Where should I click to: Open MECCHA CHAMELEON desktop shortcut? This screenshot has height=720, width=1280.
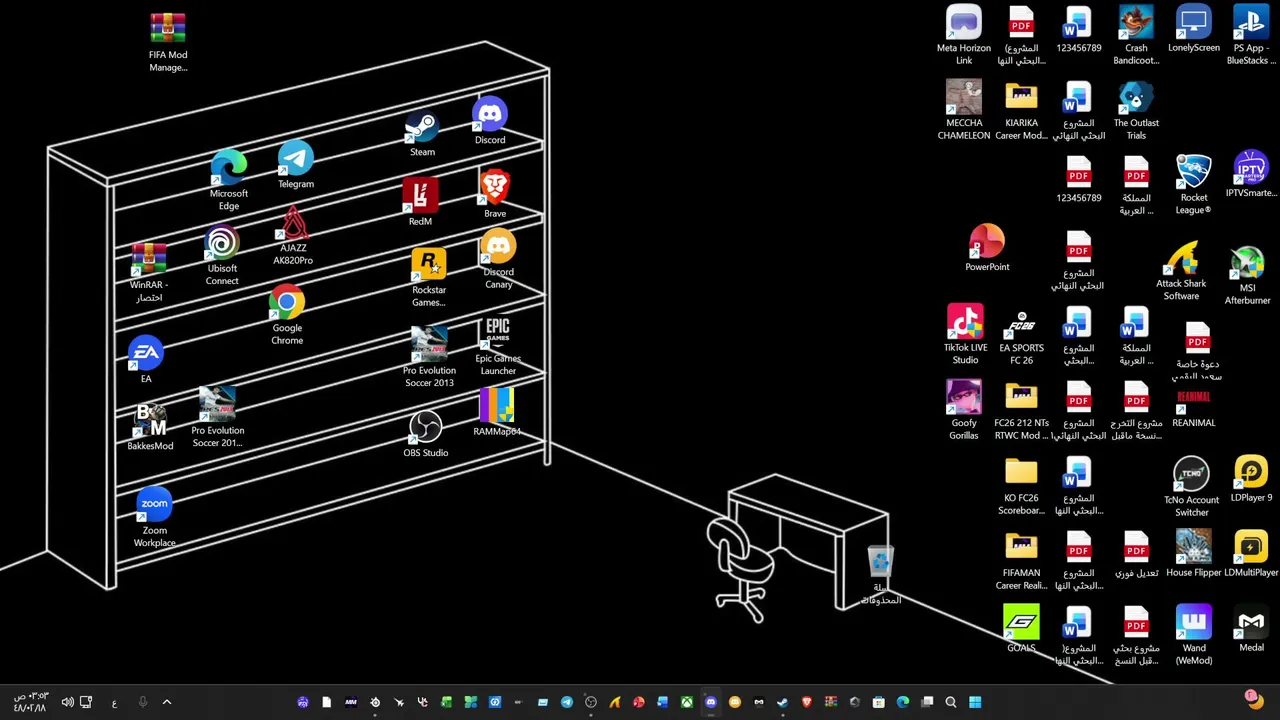click(x=964, y=111)
